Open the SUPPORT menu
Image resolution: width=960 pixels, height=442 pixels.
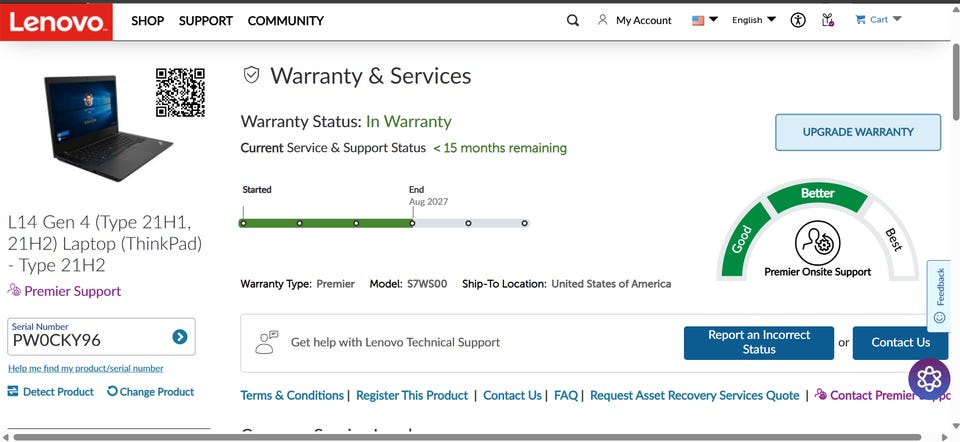pos(206,21)
